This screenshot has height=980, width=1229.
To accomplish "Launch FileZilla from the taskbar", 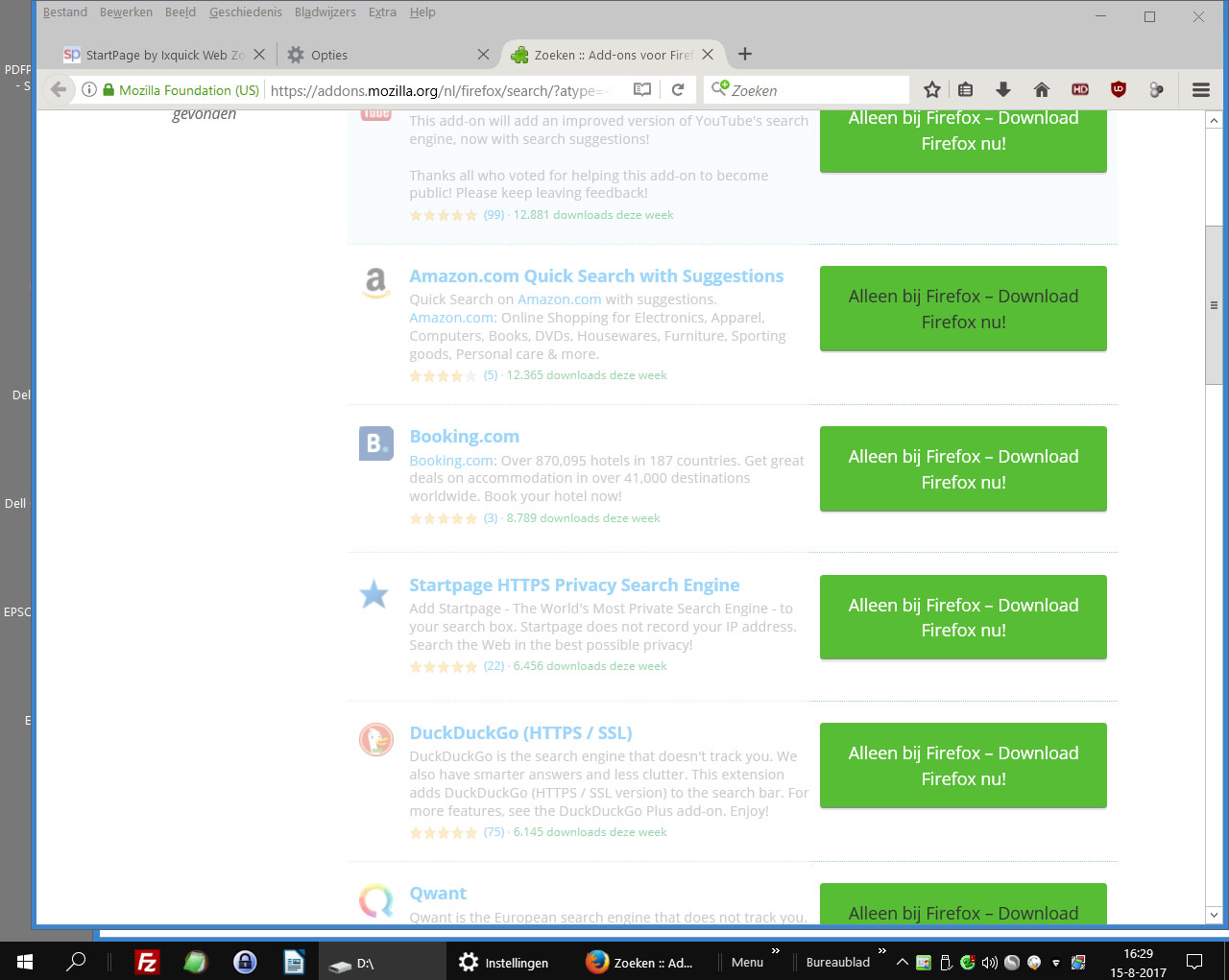I will click(x=147, y=962).
